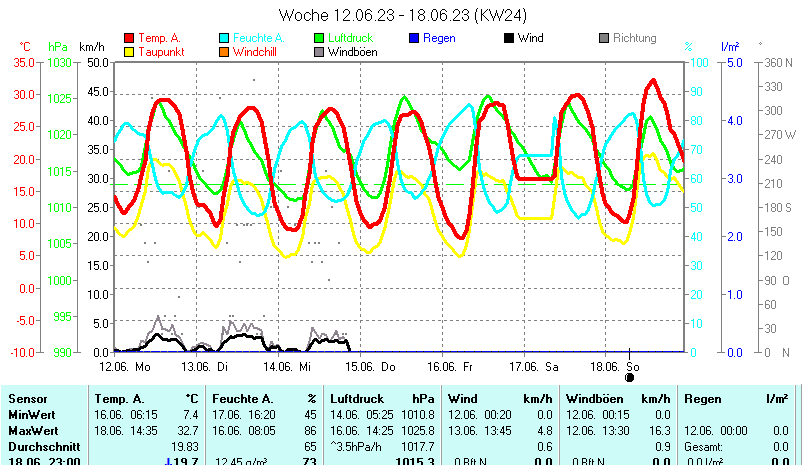
Task: Click the orange Windchill legend swatch
Action: tap(224, 52)
